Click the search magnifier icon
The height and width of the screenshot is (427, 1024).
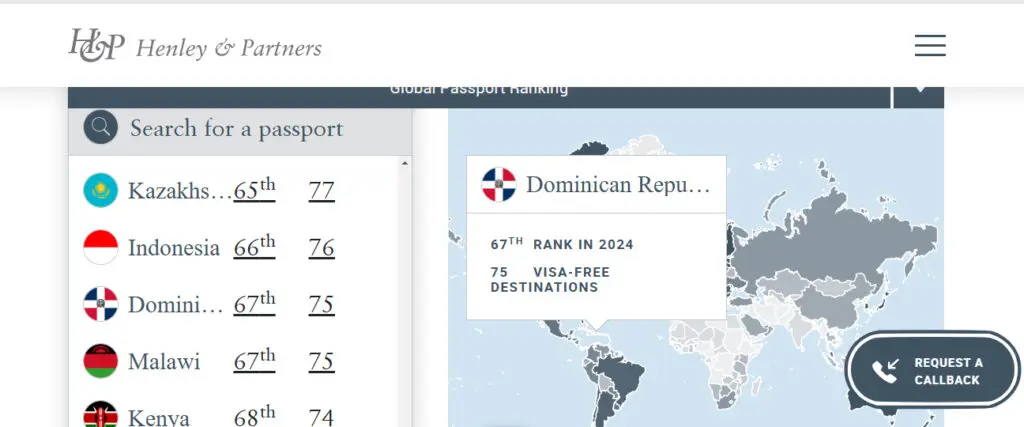click(101, 127)
